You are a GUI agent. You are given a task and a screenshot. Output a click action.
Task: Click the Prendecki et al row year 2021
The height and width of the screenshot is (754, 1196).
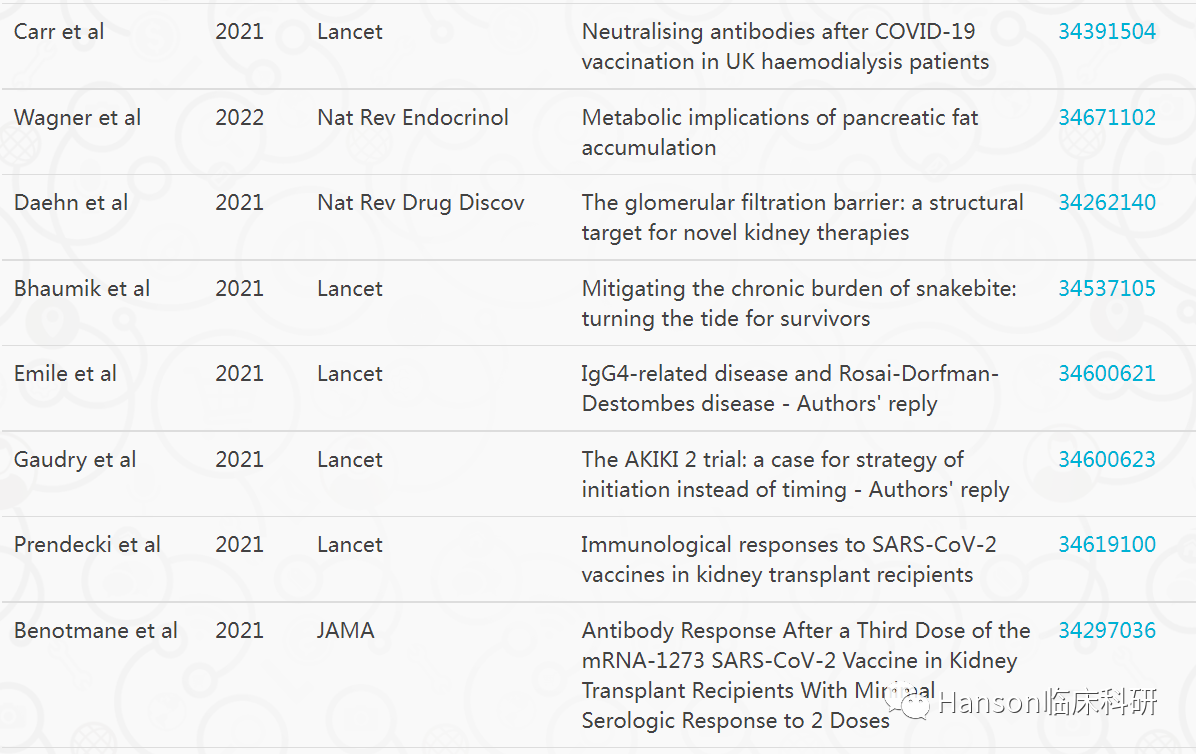pos(240,545)
